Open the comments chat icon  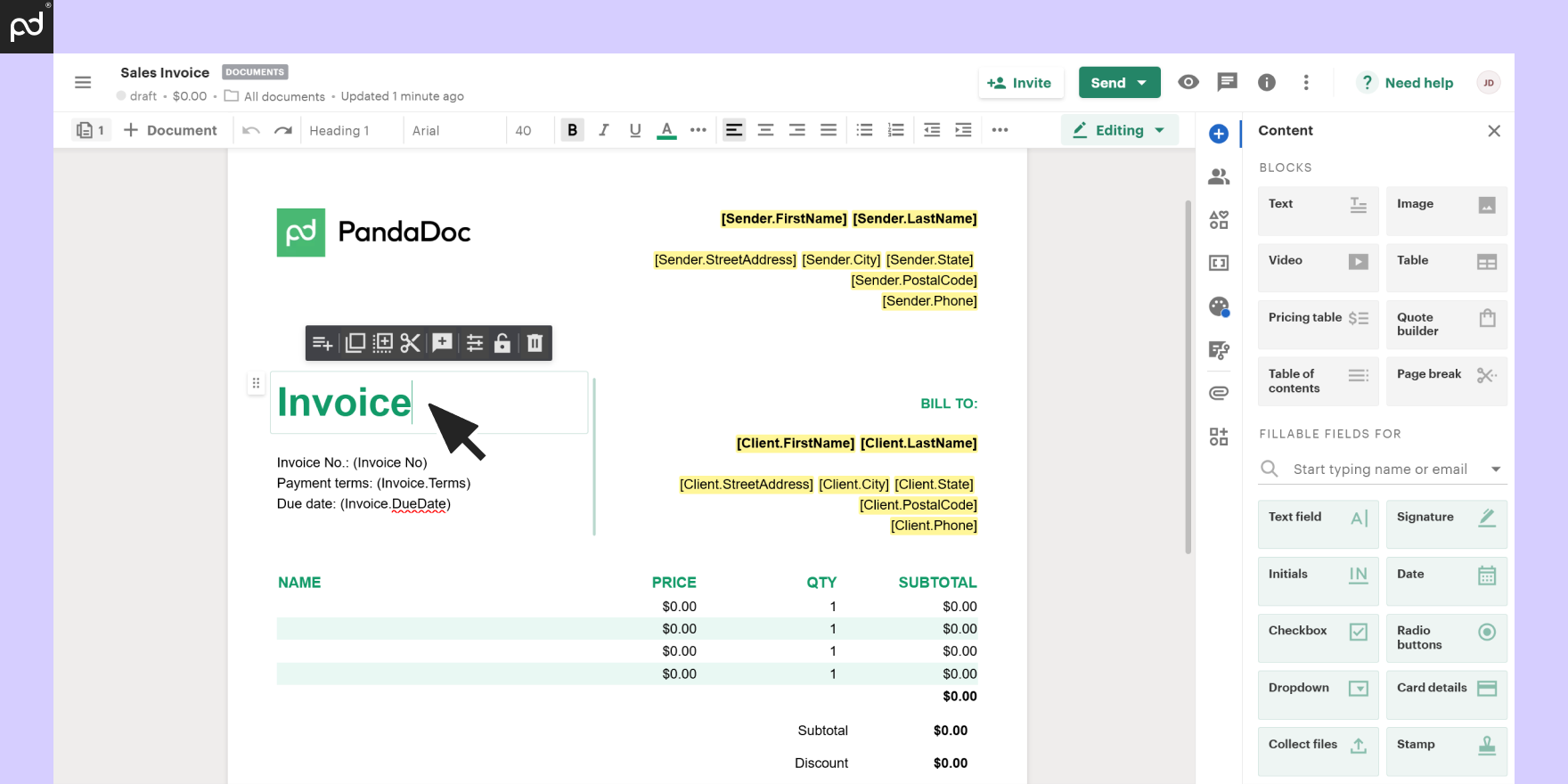click(1228, 82)
